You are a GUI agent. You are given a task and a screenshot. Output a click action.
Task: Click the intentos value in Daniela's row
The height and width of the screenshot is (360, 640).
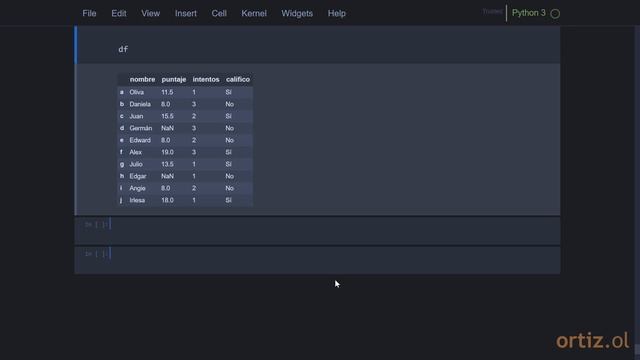pos(194,104)
